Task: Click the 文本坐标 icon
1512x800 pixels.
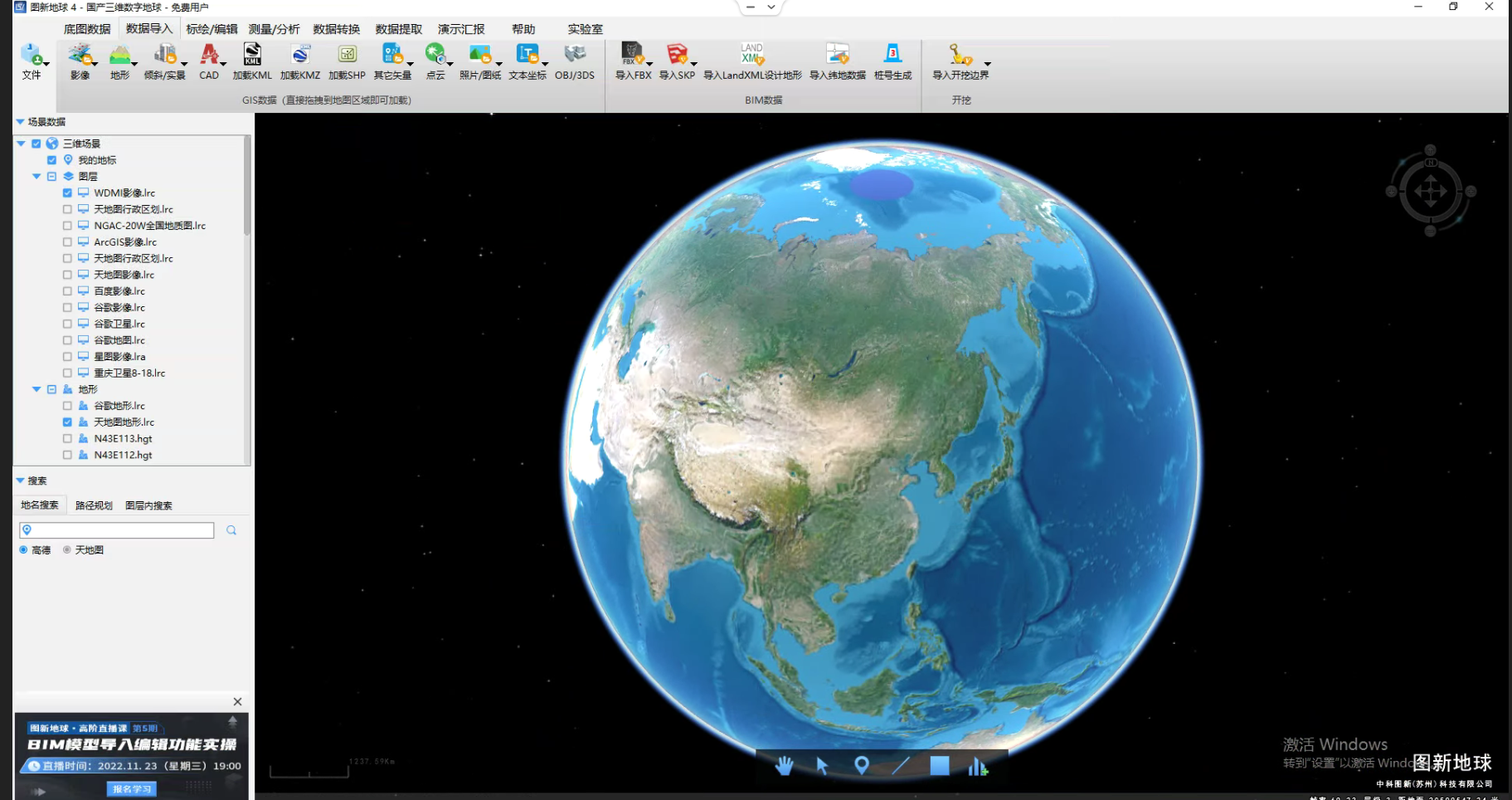Action: (x=527, y=55)
